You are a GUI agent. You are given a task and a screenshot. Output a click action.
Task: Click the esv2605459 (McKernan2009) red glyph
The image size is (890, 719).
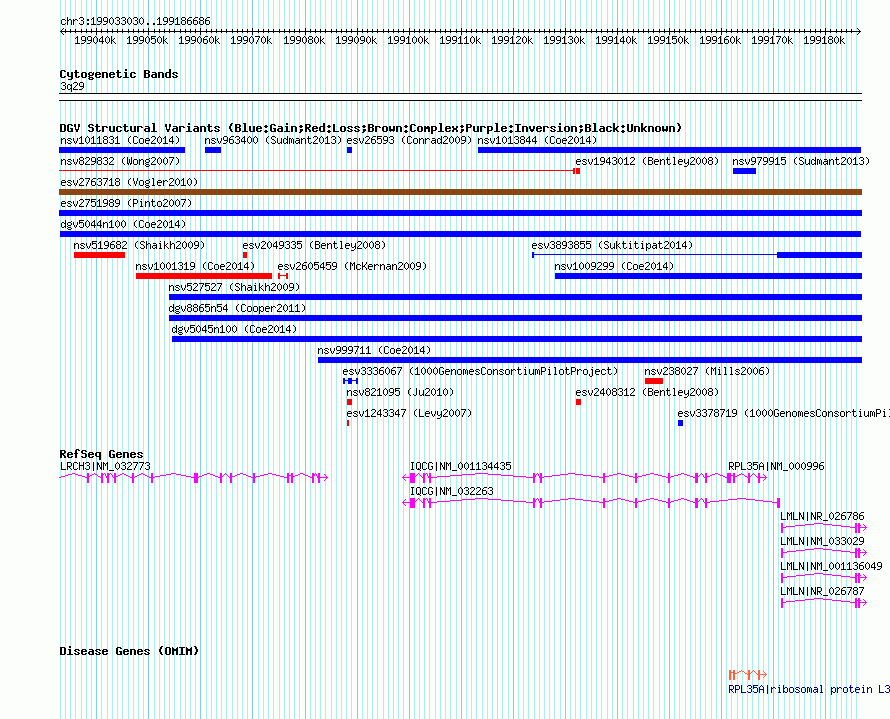283,276
